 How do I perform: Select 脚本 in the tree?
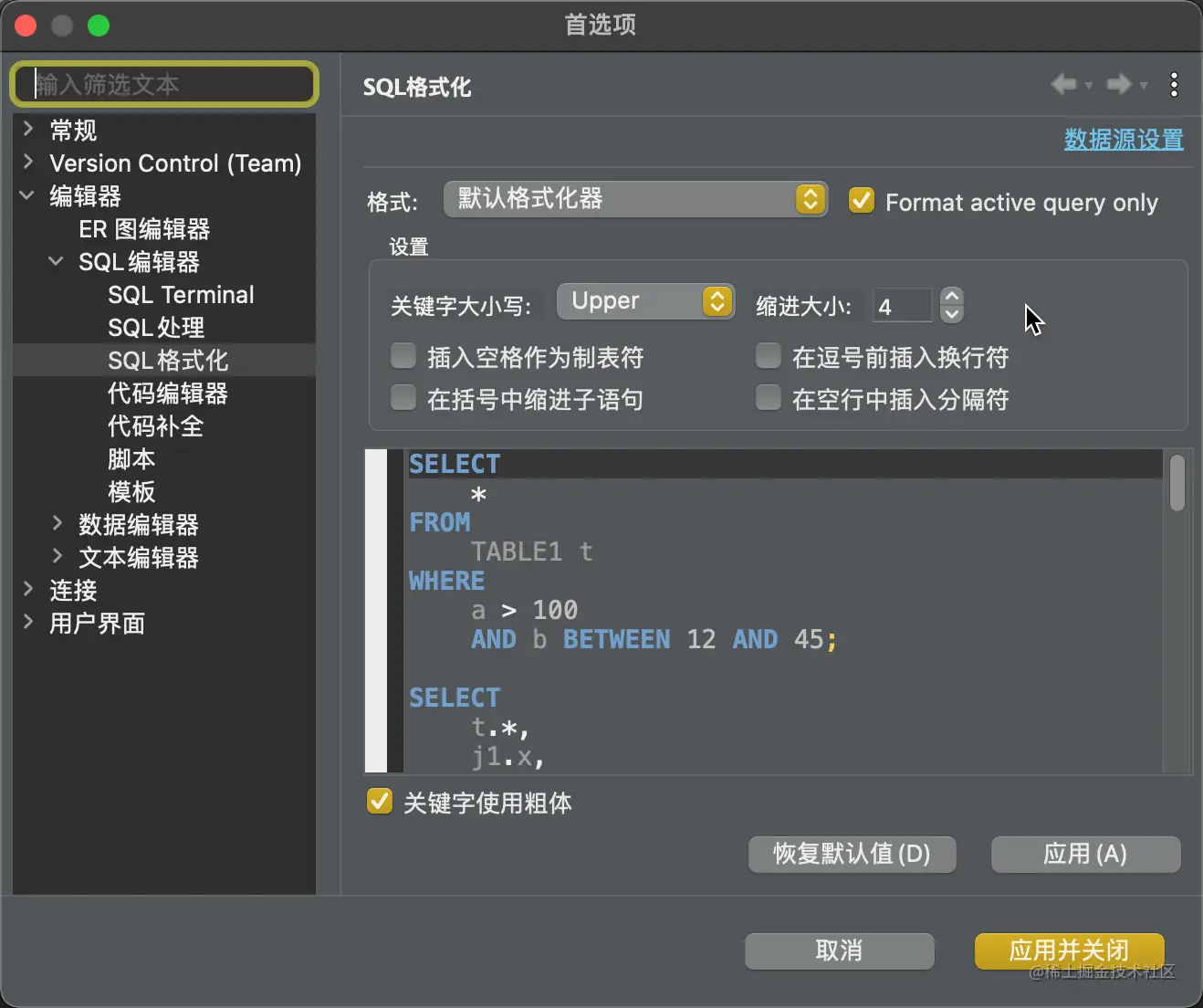point(131,459)
